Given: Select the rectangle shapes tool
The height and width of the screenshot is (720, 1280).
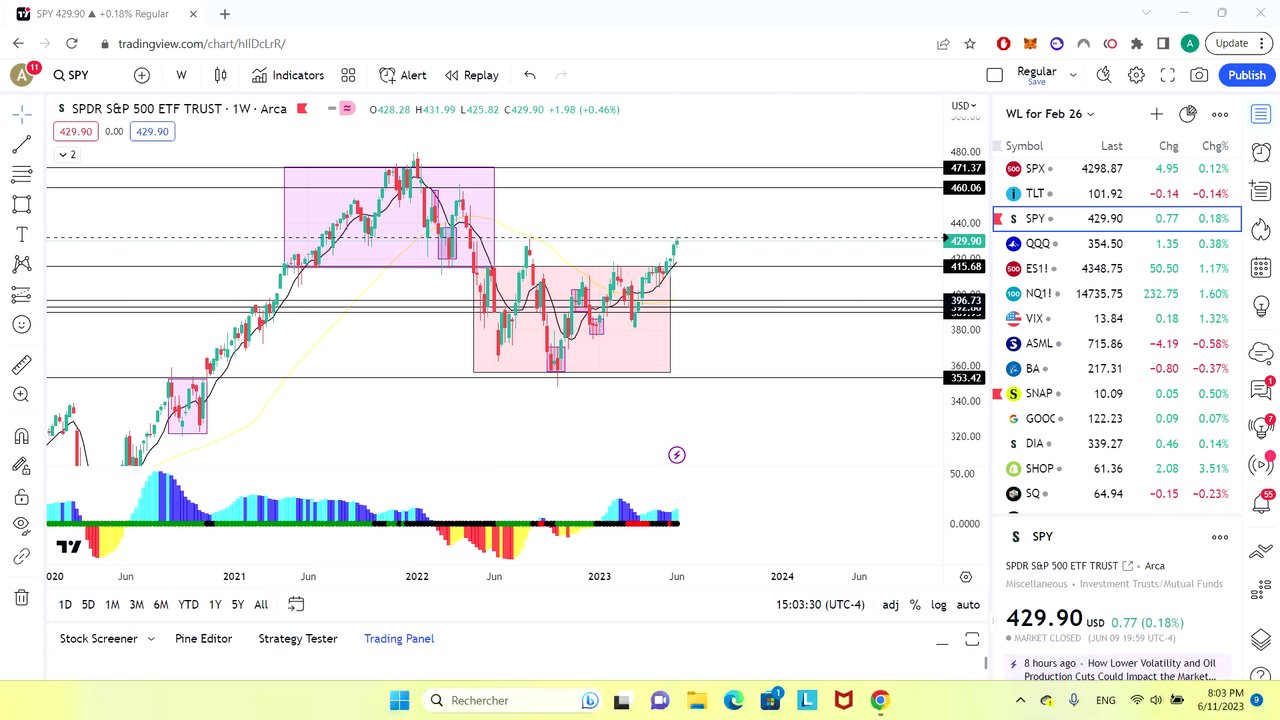Looking at the screenshot, I should [21, 204].
